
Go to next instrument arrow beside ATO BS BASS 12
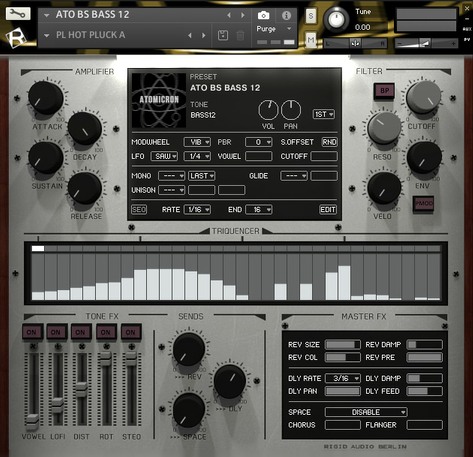point(243,15)
